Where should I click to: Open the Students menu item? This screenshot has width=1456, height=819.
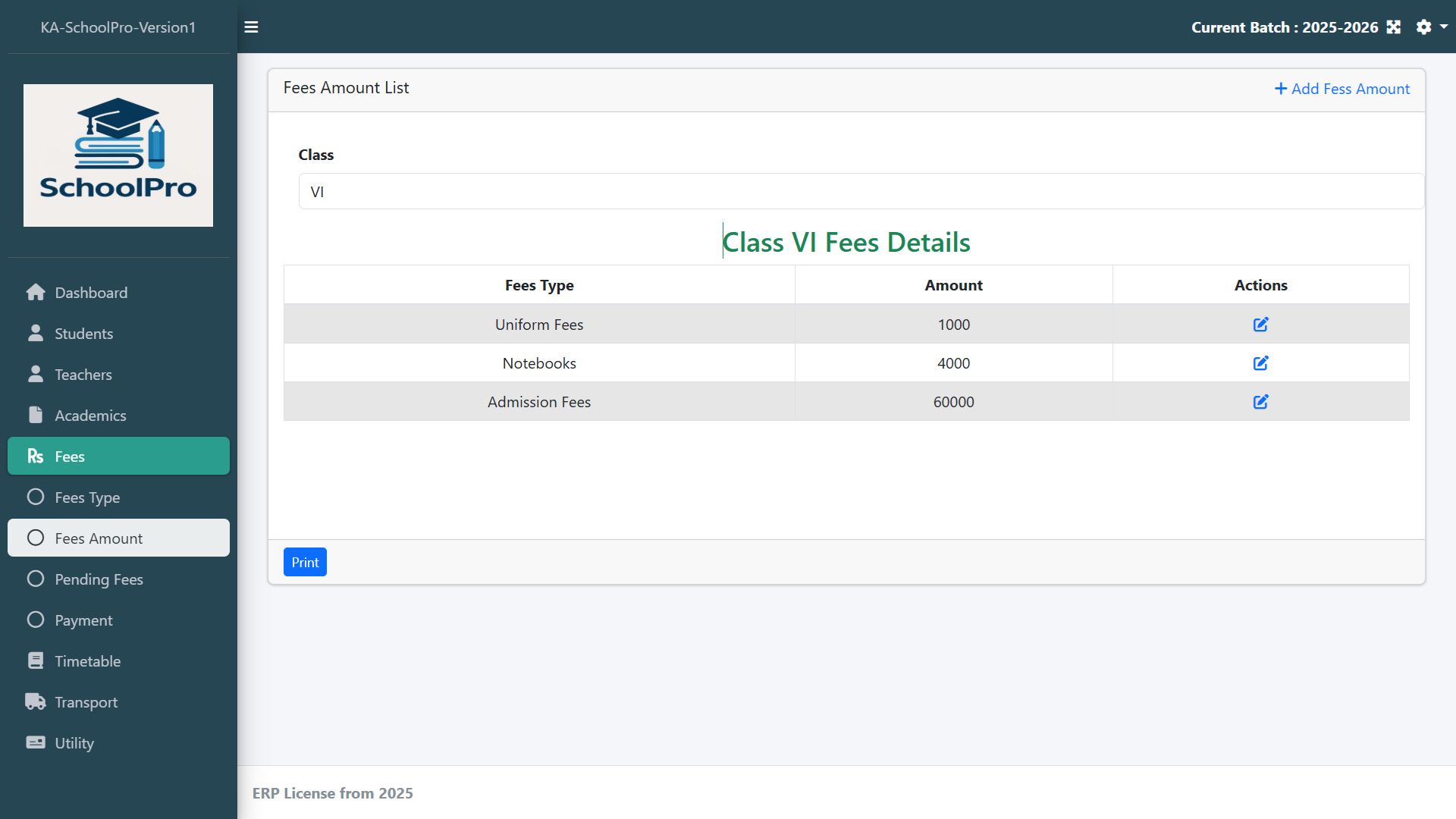83,334
